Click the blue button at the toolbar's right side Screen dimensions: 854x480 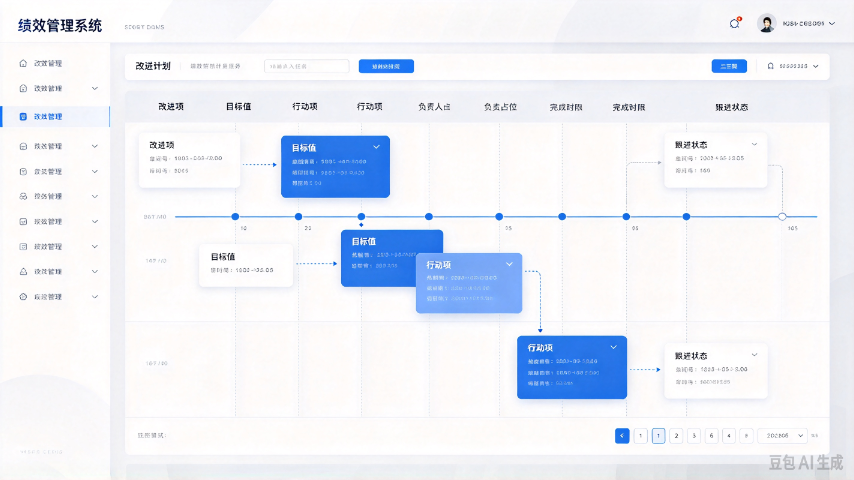tap(729, 66)
